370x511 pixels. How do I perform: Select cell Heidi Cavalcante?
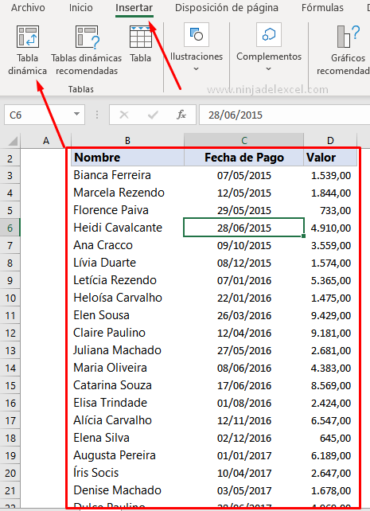[x=128, y=228]
